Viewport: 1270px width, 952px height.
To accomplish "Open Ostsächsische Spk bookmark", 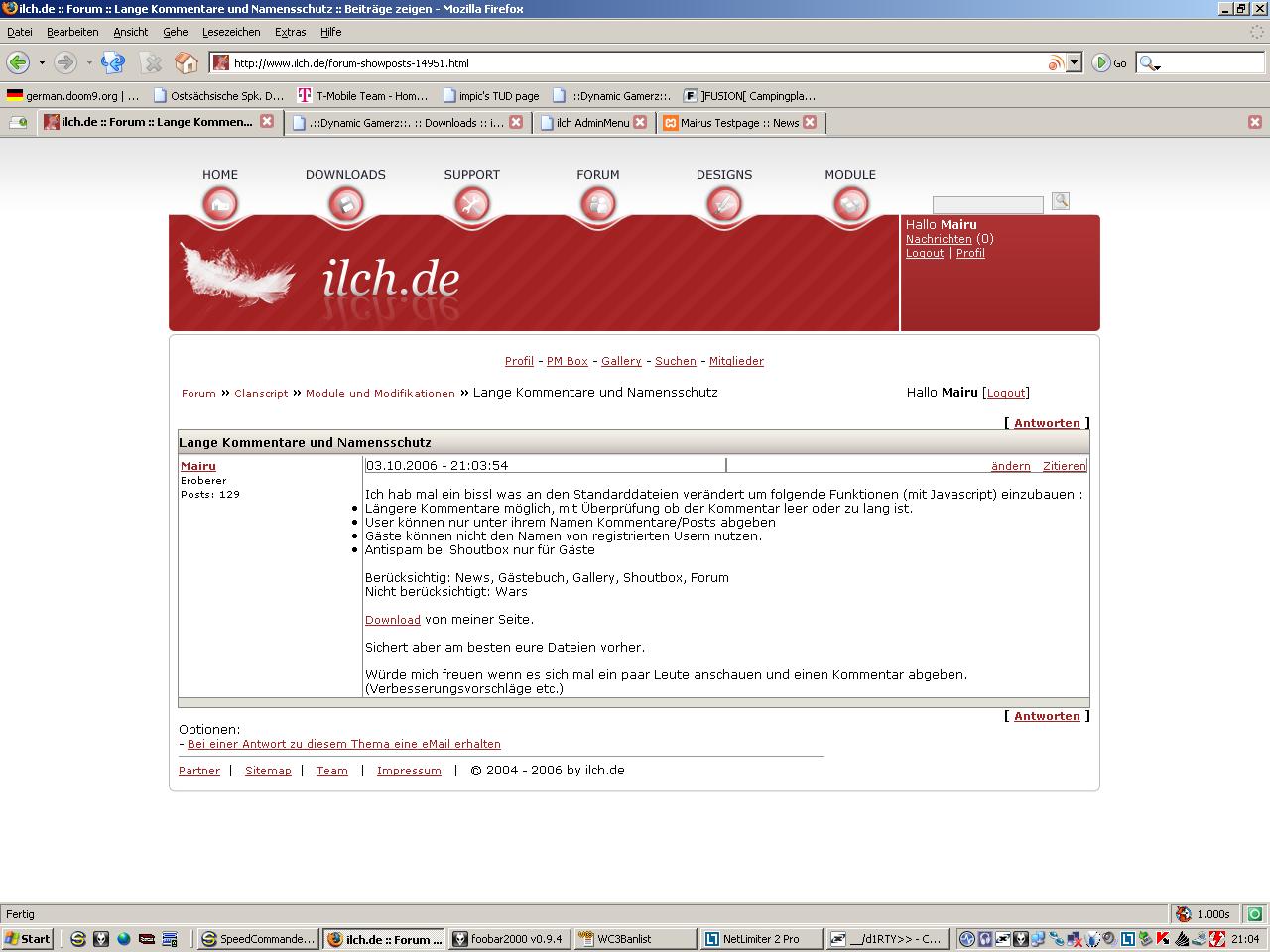I will coord(218,96).
